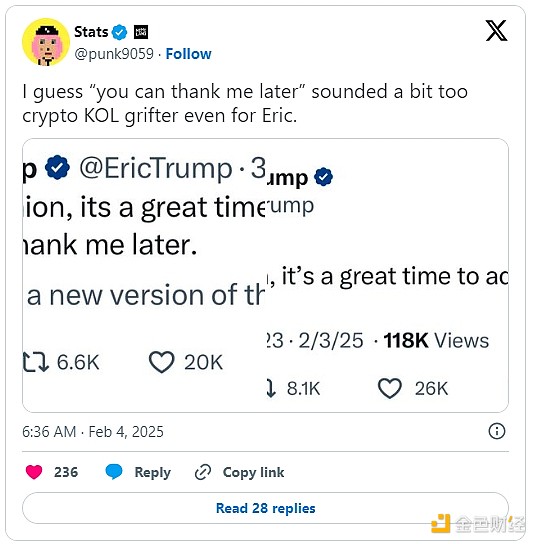536x544 pixels.
Task: Click the heart icon showing 26K
Action: 390,388
